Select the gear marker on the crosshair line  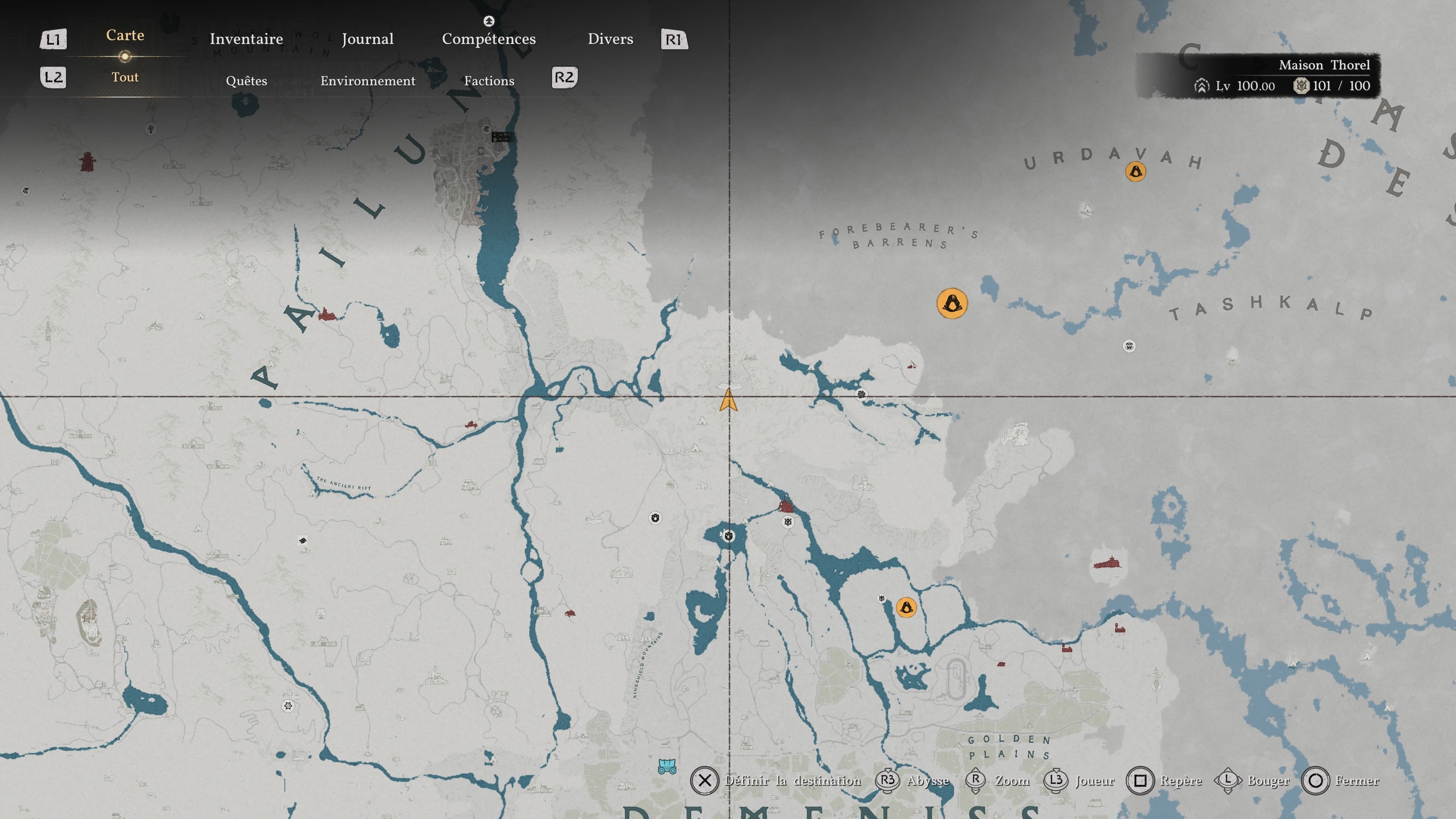861,394
